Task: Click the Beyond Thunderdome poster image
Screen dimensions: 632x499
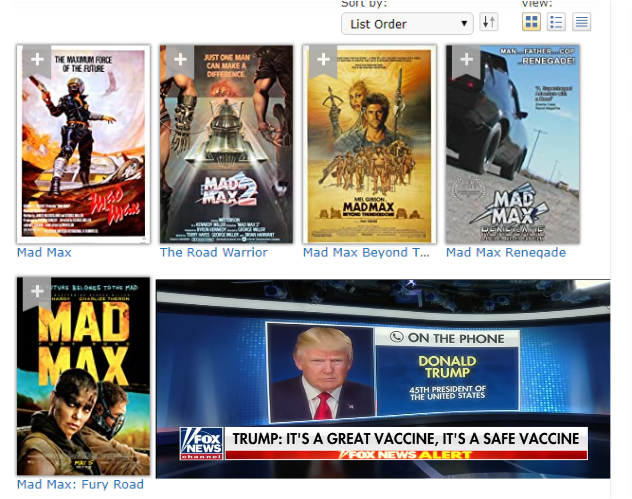Action: click(370, 144)
